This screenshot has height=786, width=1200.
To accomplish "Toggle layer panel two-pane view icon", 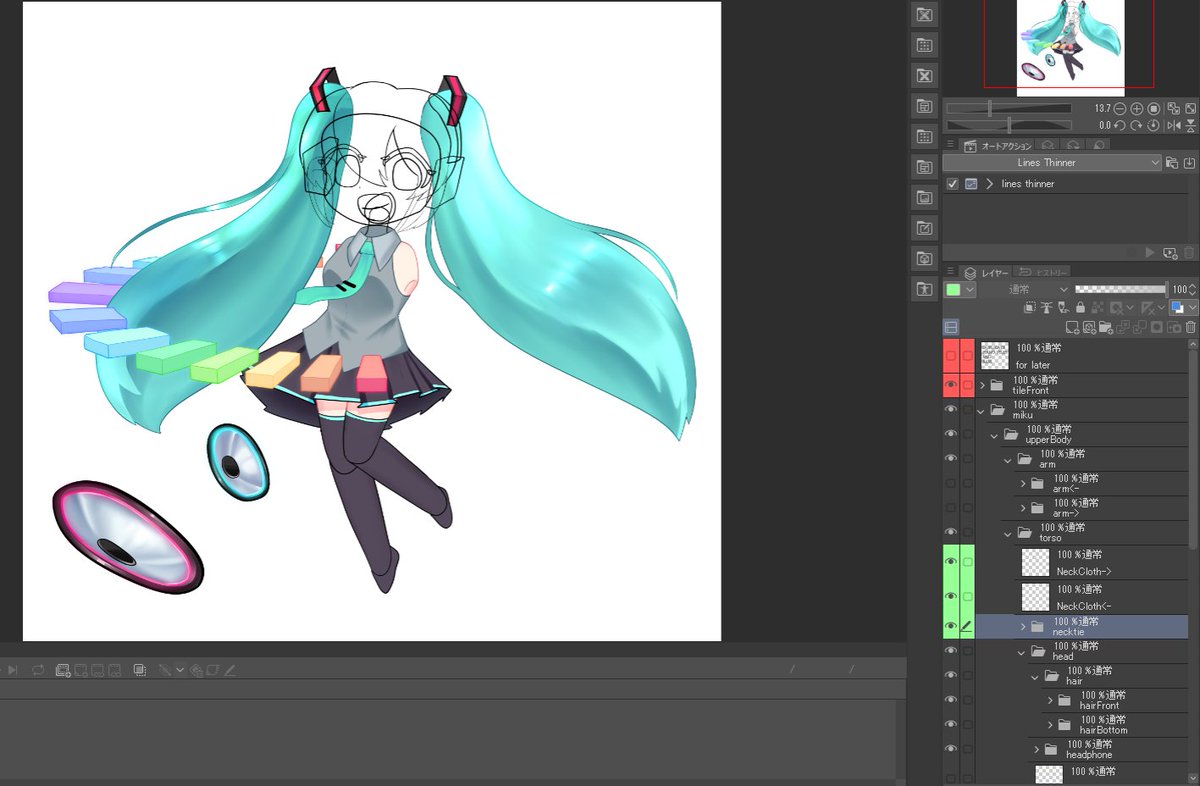I will pos(951,327).
